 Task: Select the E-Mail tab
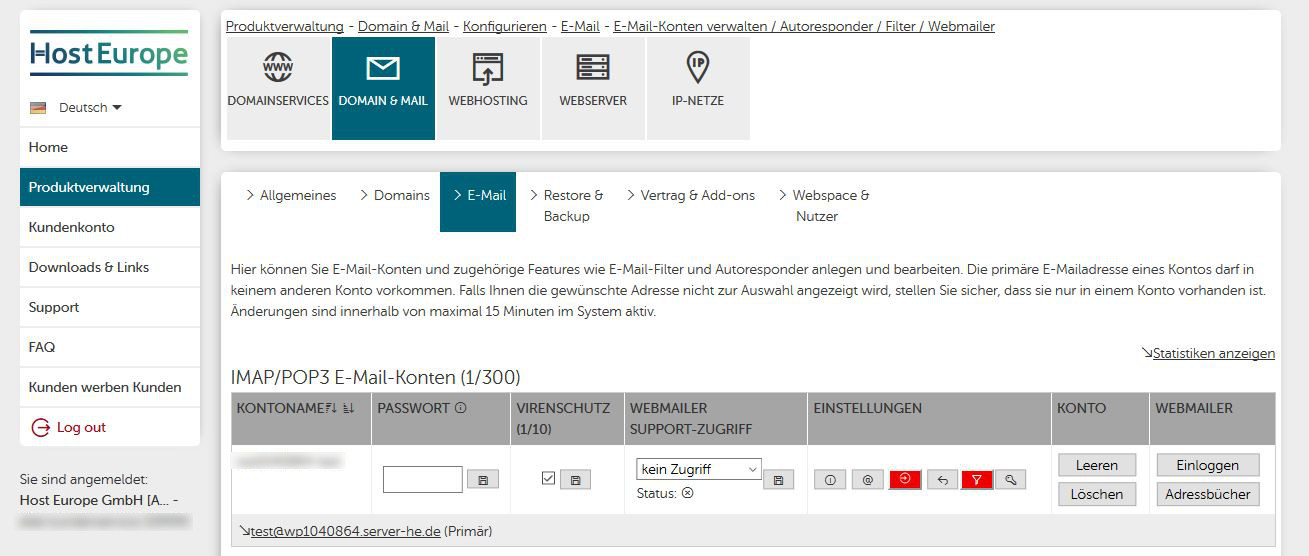tap(478, 202)
